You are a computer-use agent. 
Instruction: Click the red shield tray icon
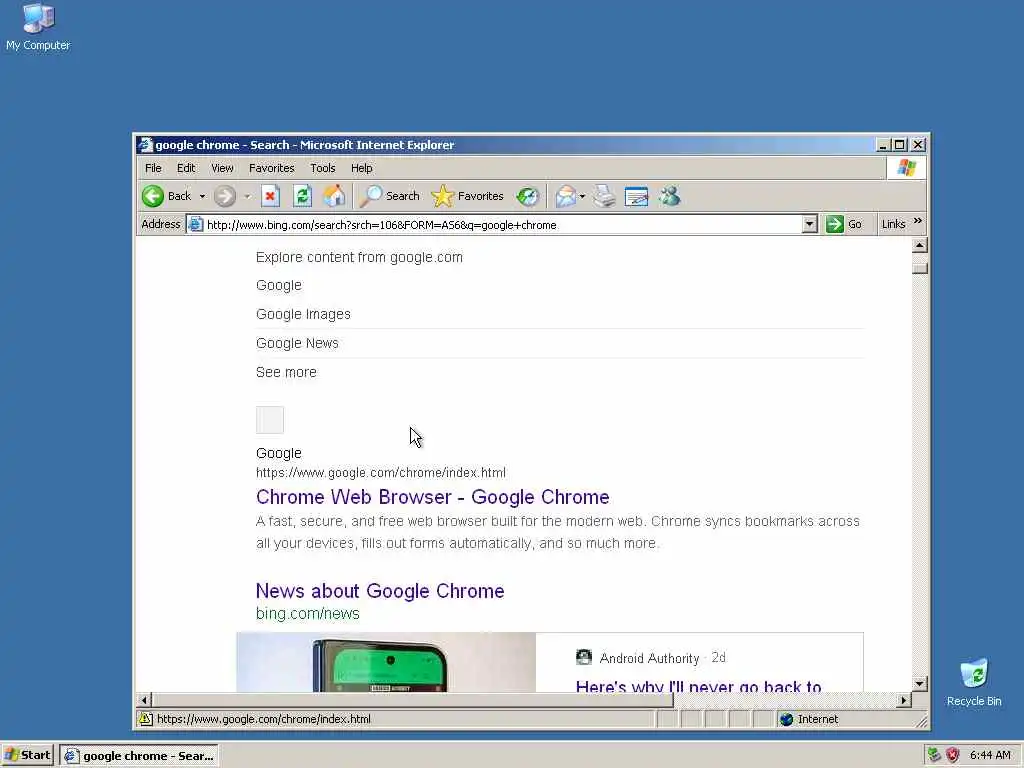coord(953,755)
